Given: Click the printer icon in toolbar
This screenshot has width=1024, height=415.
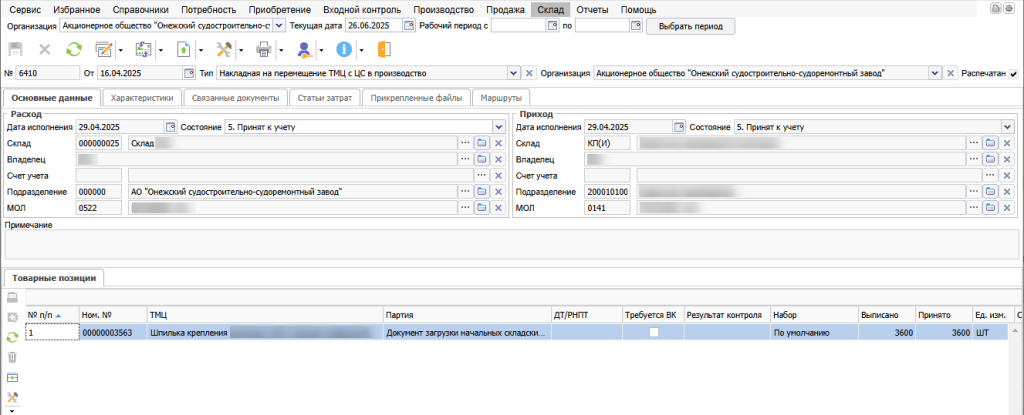Looking at the screenshot, I should click(x=264, y=49).
